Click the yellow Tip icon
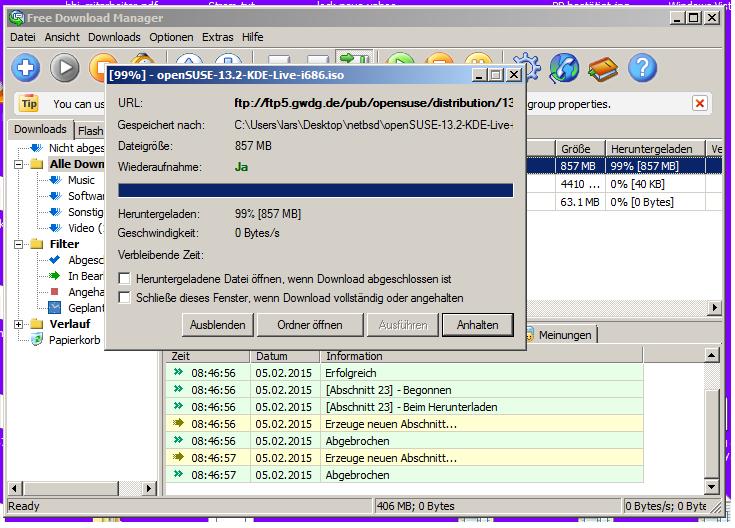This screenshot has width=735, height=528. (x=29, y=104)
